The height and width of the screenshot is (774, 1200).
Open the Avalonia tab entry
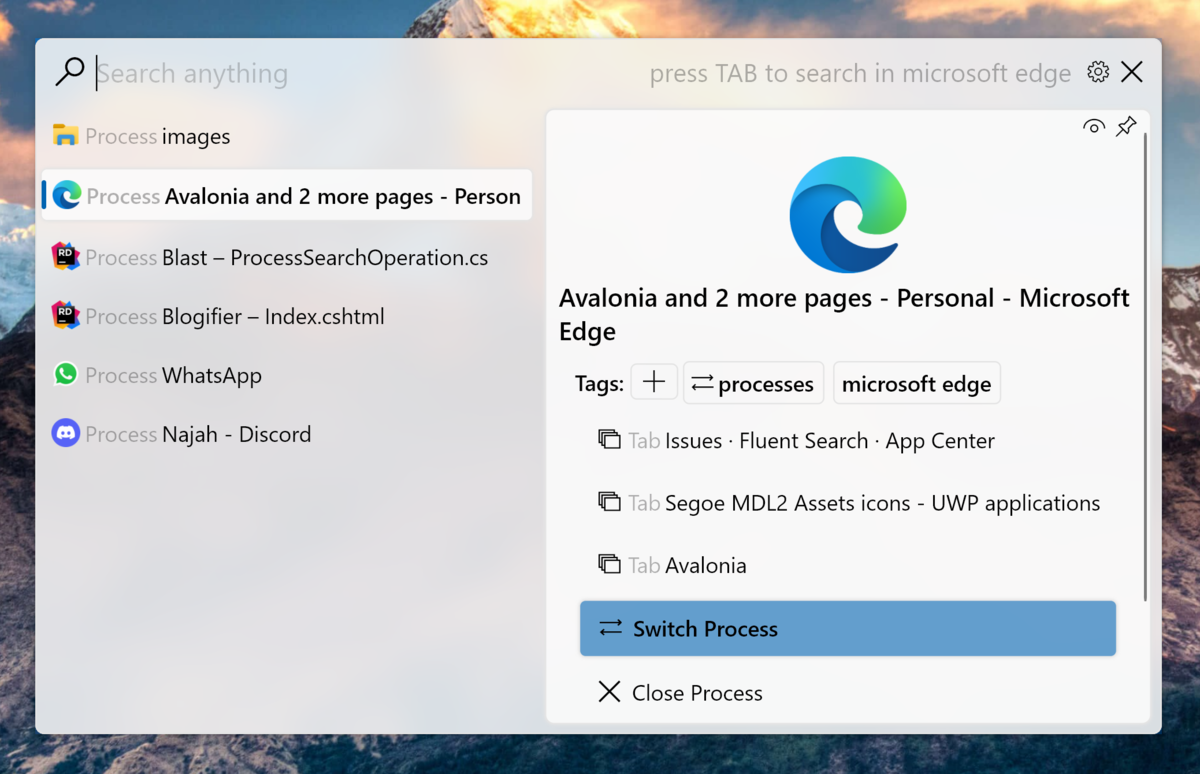[848, 565]
